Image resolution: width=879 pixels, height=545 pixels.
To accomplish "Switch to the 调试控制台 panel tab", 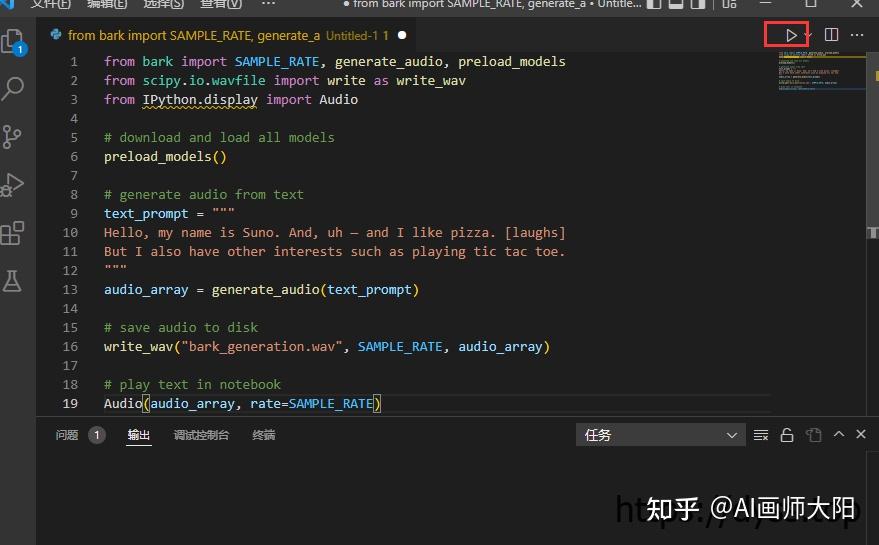I will click(x=201, y=435).
